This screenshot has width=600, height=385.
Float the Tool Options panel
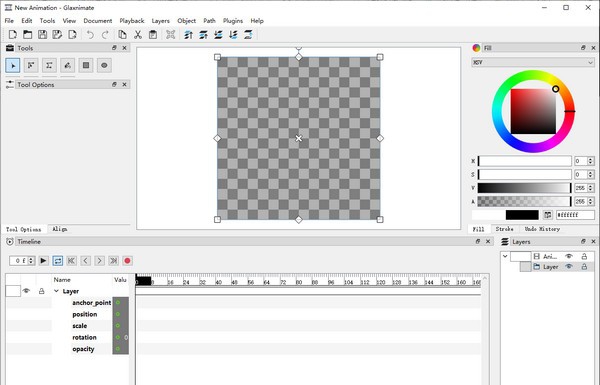click(114, 84)
